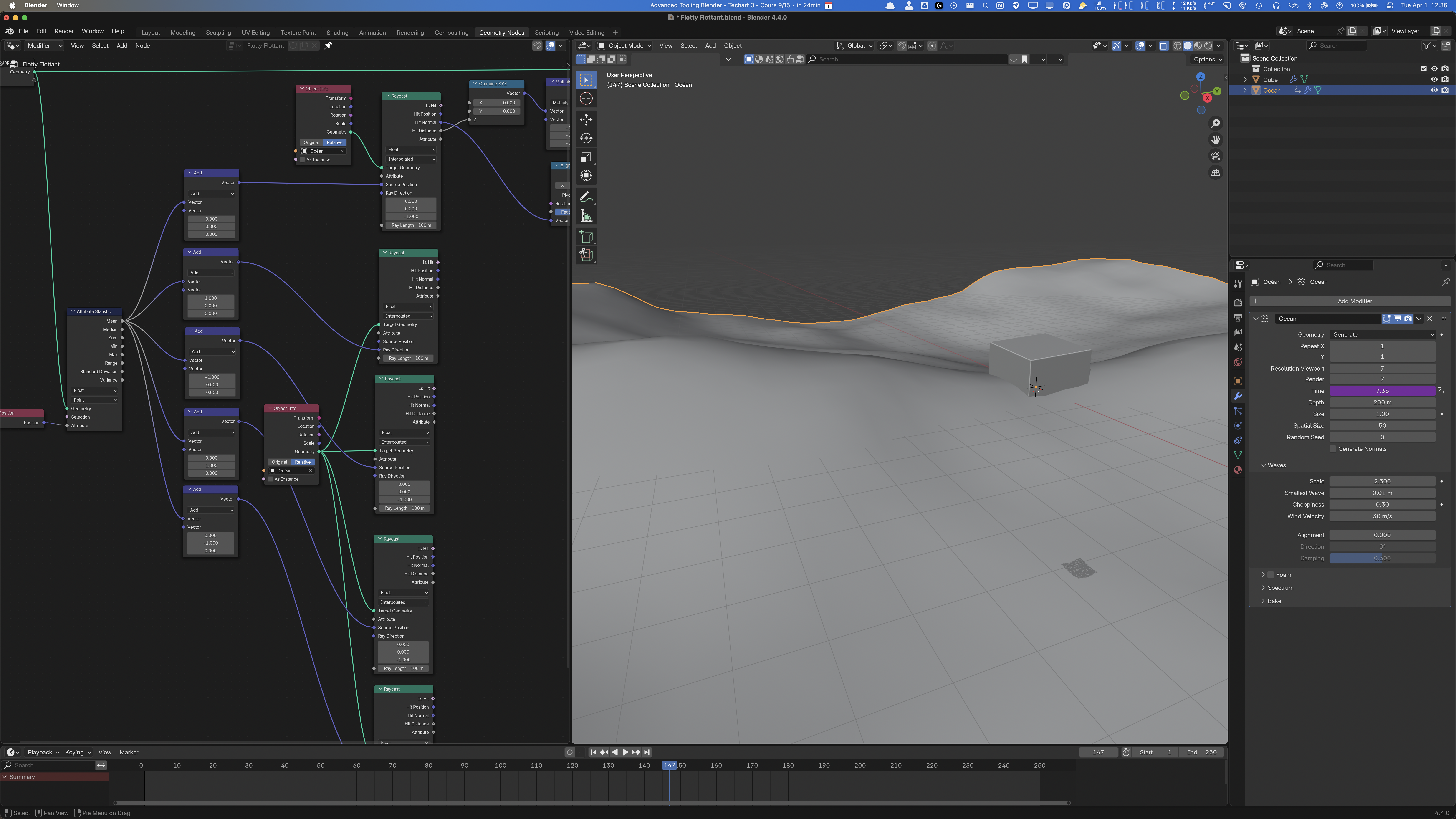Open the Global transform orientation dropdown
This screenshot has height=819, width=1456.
click(x=855, y=46)
